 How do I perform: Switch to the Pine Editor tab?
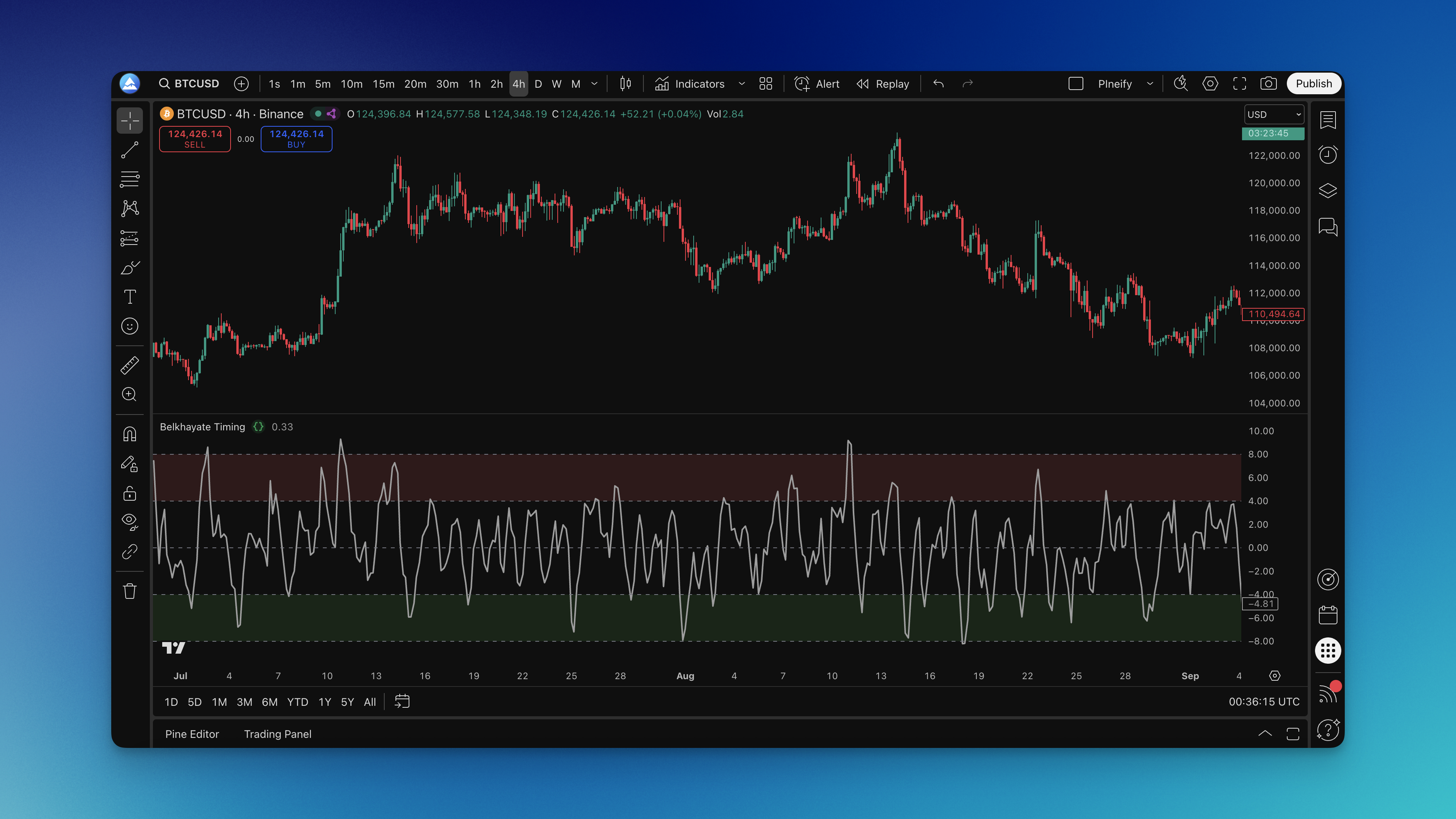[192, 734]
